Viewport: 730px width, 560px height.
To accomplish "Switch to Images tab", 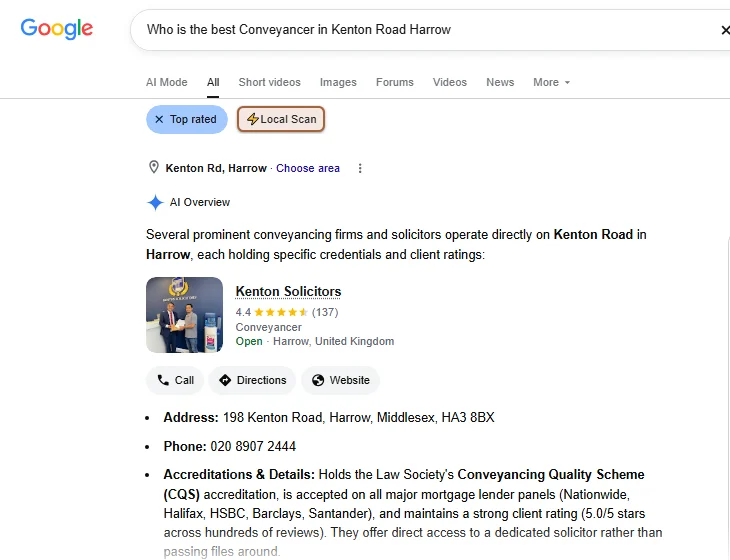I will click(x=338, y=82).
